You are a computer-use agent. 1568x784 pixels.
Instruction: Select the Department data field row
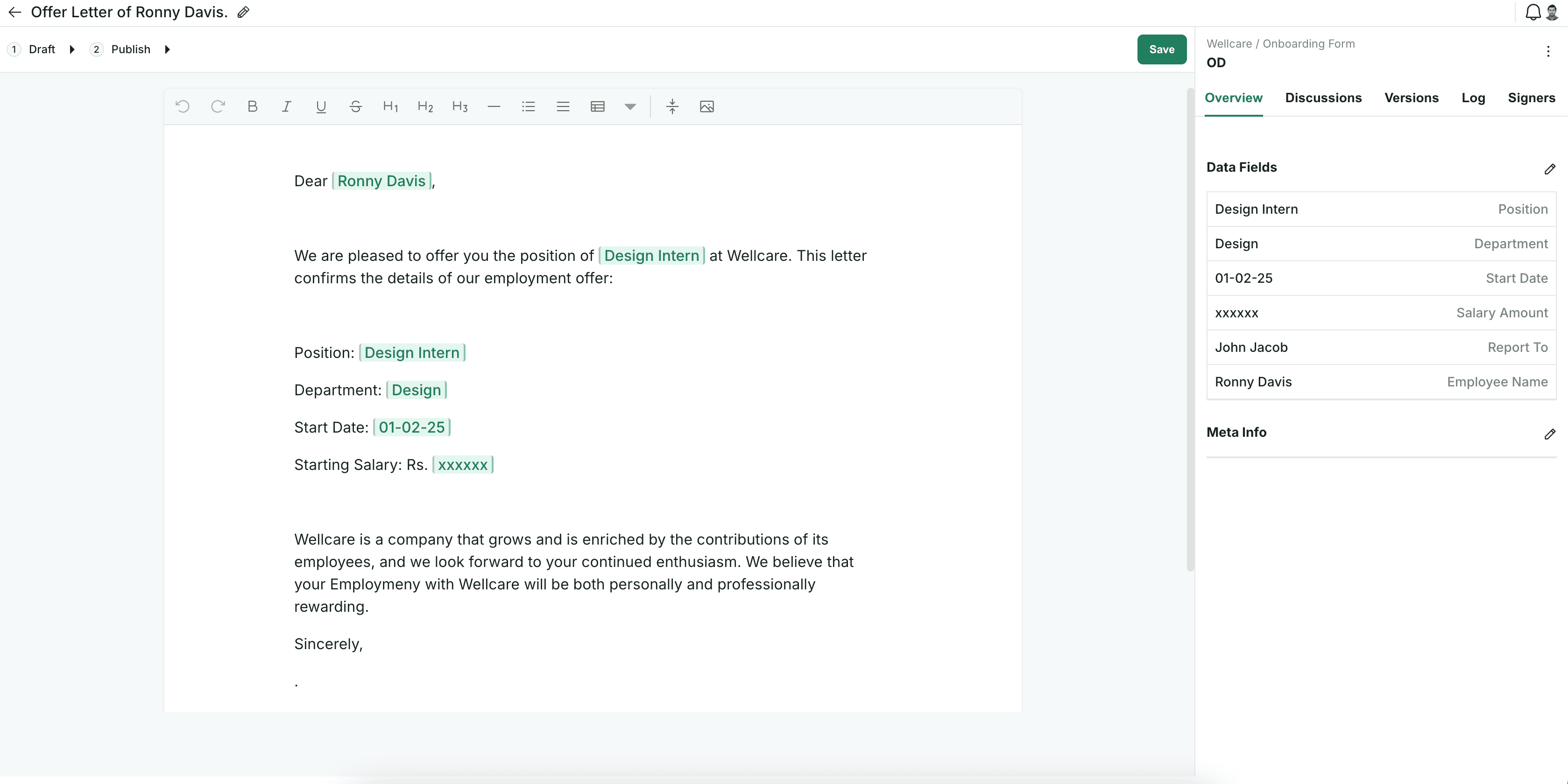pyautogui.click(x=1381, y=244)
